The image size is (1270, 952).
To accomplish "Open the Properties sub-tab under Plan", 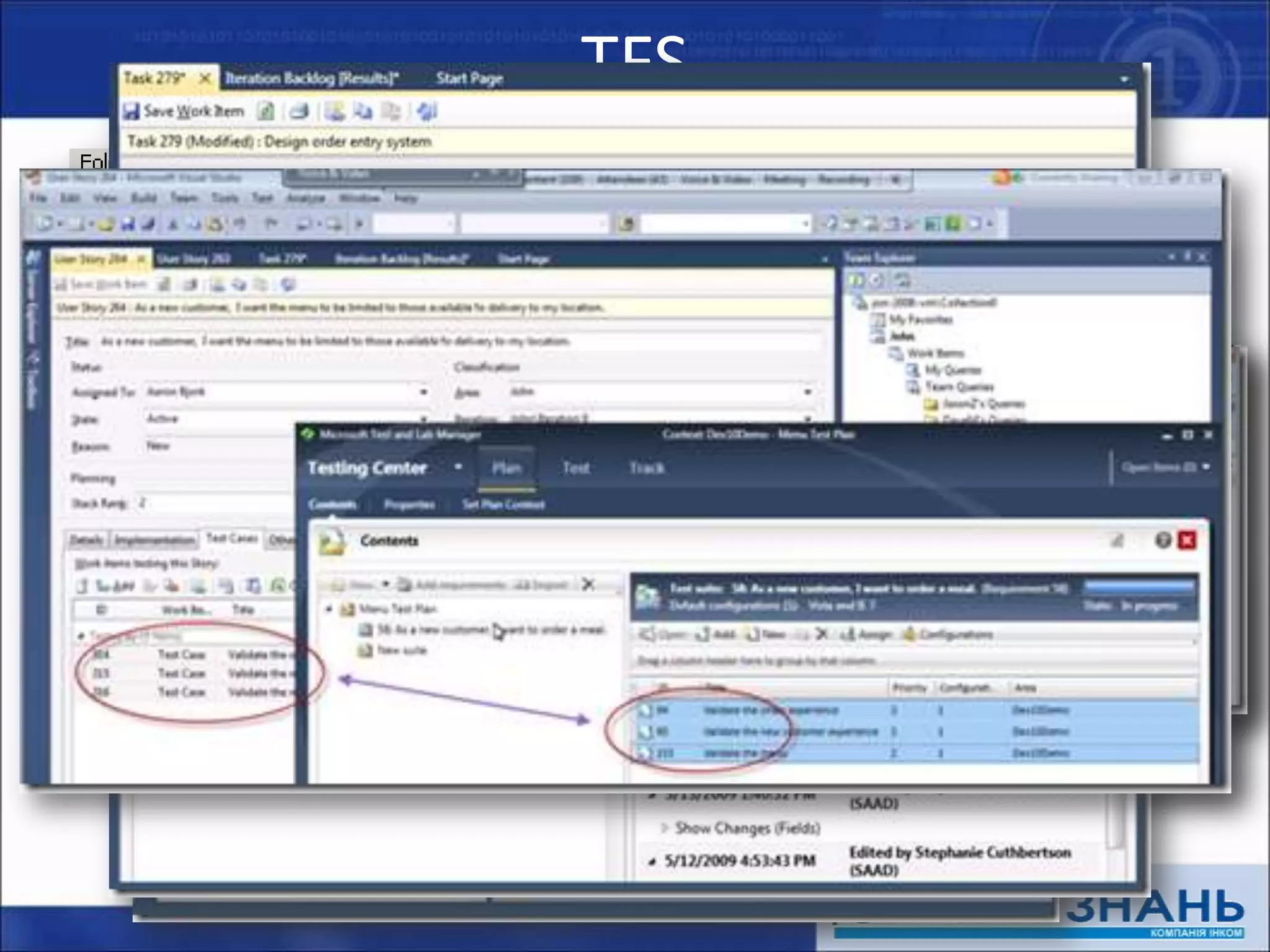I will [409, 505].
